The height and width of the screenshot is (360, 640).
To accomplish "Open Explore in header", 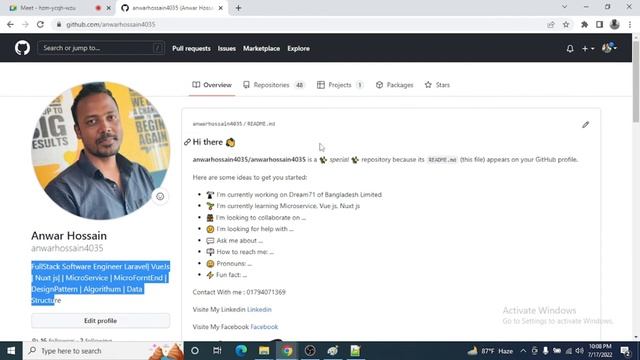I will 298,49.
